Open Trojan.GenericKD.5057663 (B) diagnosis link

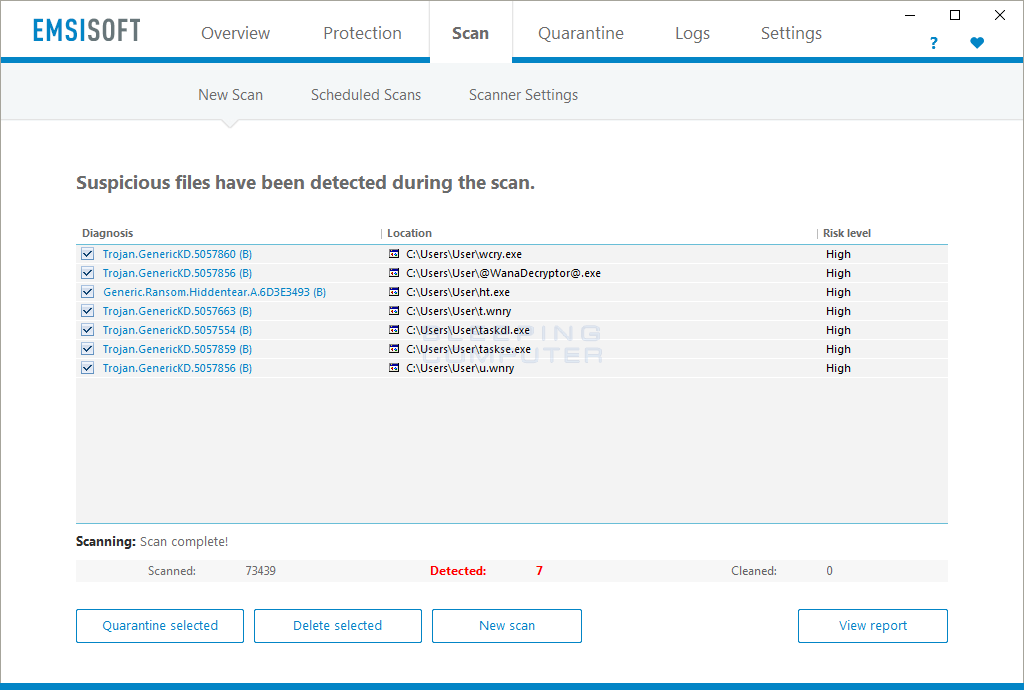point(177,311)
